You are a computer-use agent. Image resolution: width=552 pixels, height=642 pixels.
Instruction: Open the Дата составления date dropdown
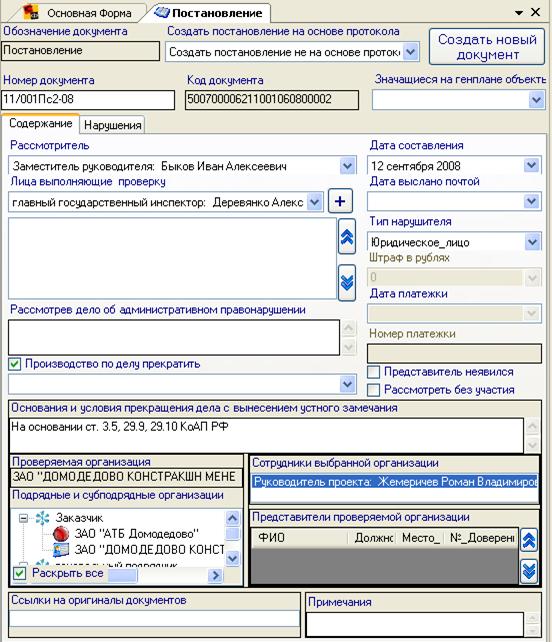pyautogui.click(x=532, y=165)
